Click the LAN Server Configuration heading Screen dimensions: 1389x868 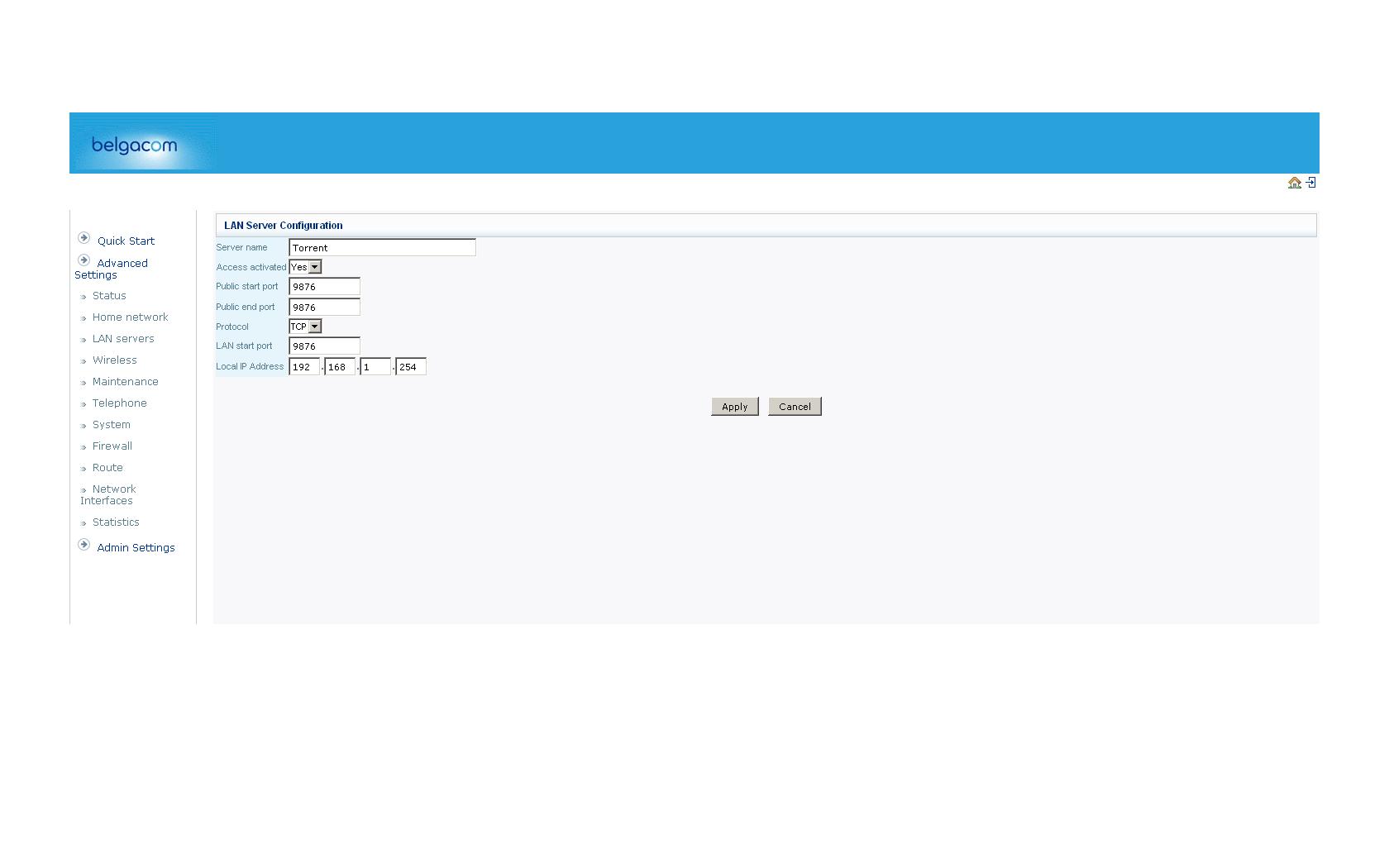point(284,225)
